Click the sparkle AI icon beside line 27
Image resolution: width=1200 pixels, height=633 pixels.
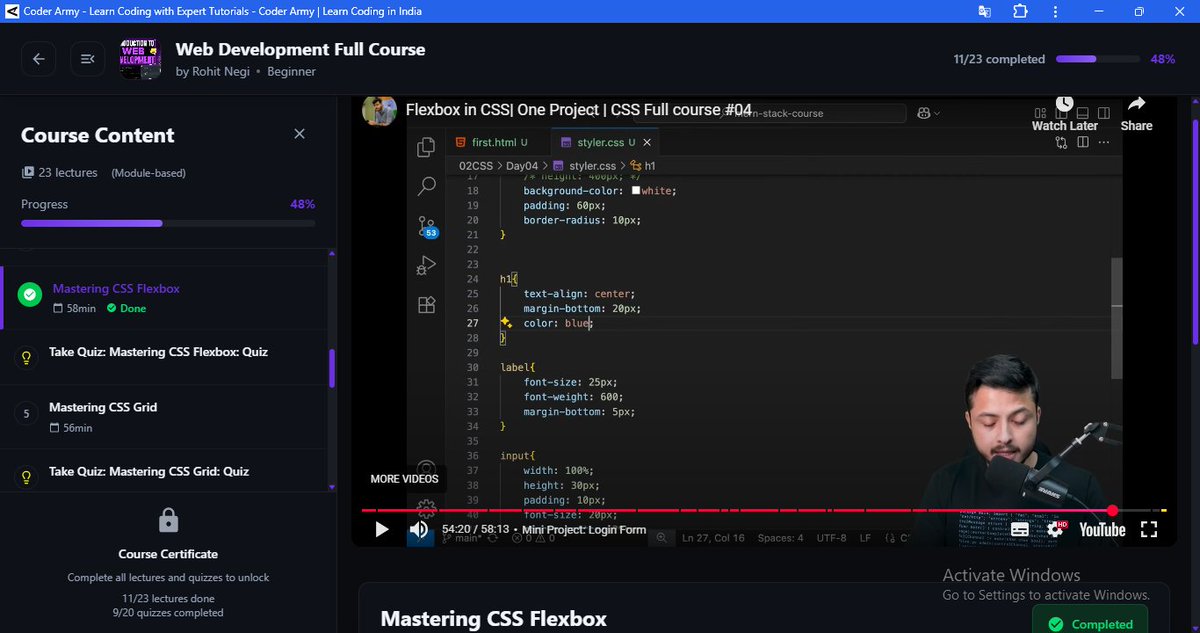(506, 323)
